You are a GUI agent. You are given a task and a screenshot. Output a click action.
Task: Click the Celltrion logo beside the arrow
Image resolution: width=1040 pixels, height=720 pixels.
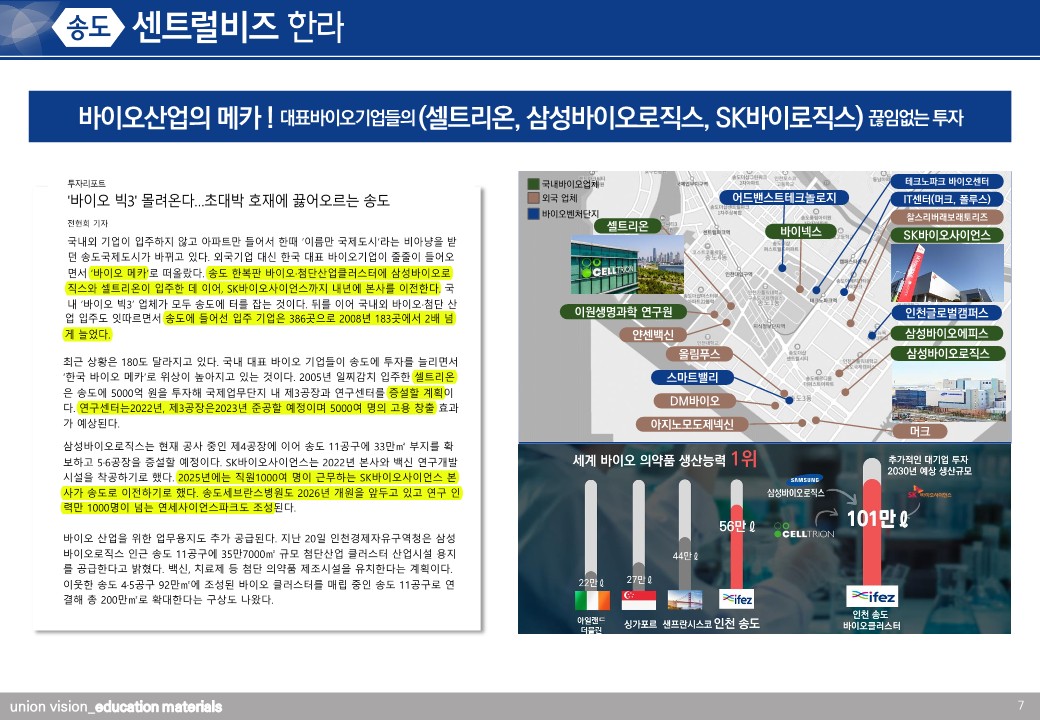click(805, 534)
